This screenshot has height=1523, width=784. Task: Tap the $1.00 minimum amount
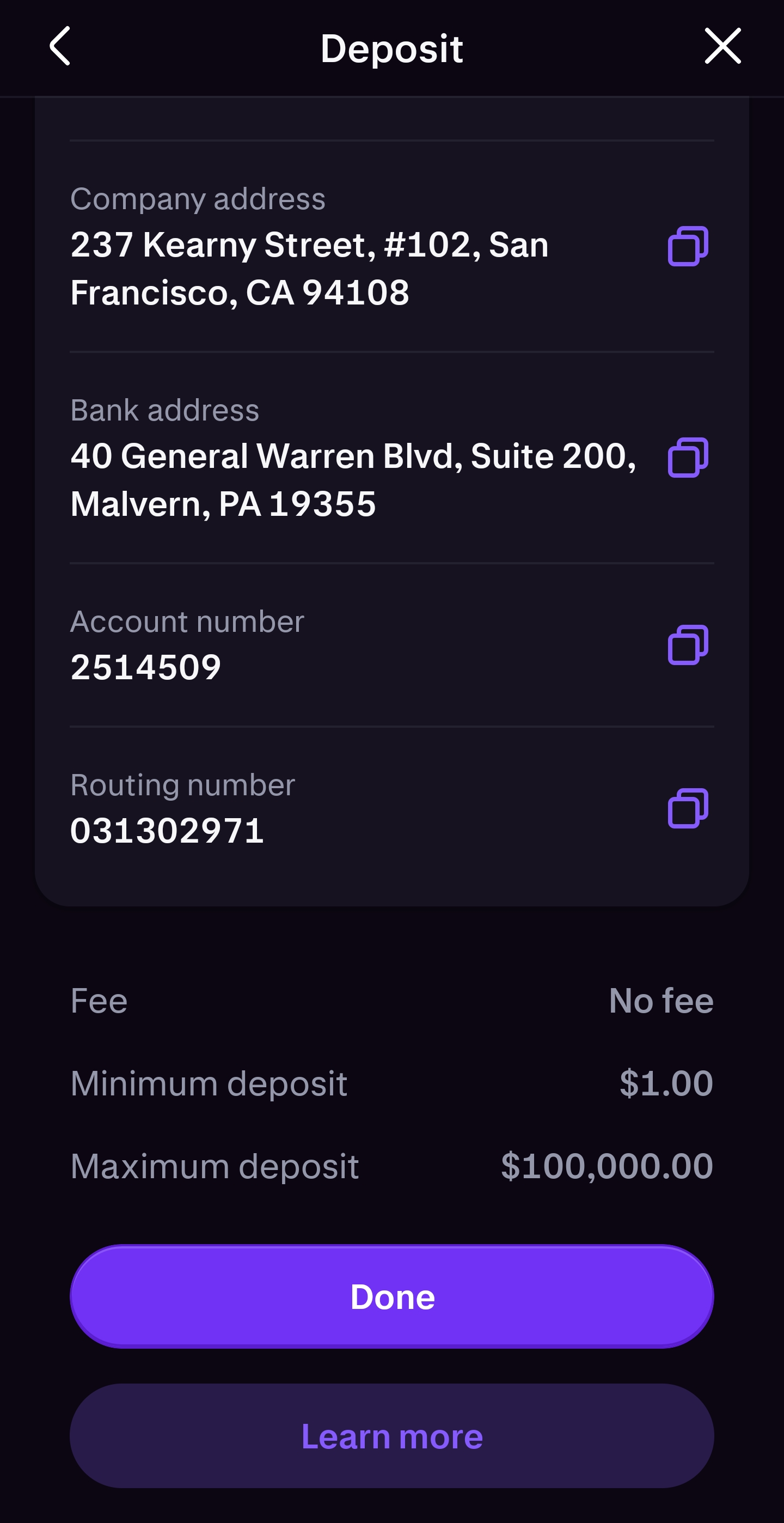(x=666, y=1083)
